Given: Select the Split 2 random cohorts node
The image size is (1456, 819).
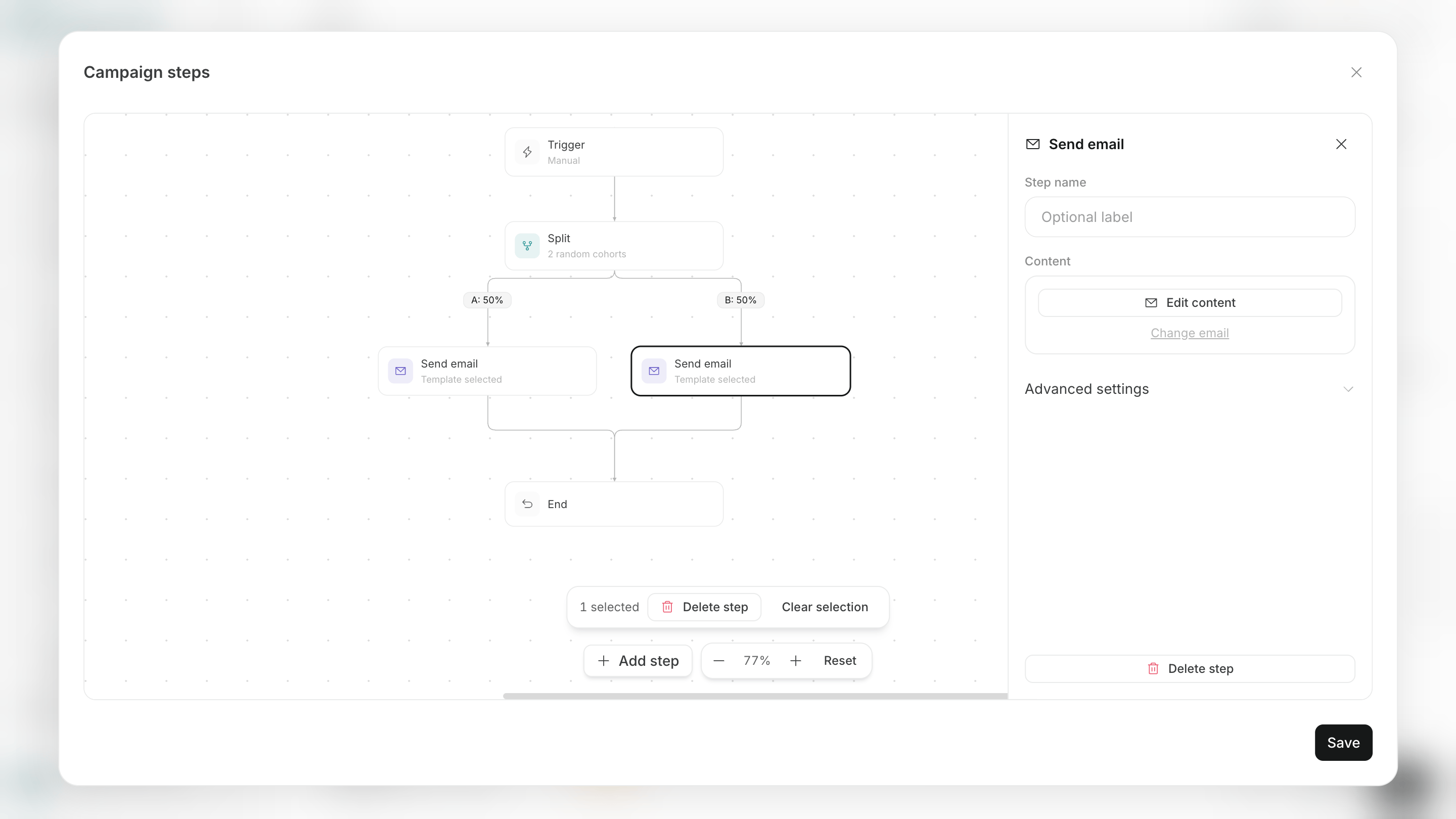Looking at the screenshot, I should (x=614, y=246).
